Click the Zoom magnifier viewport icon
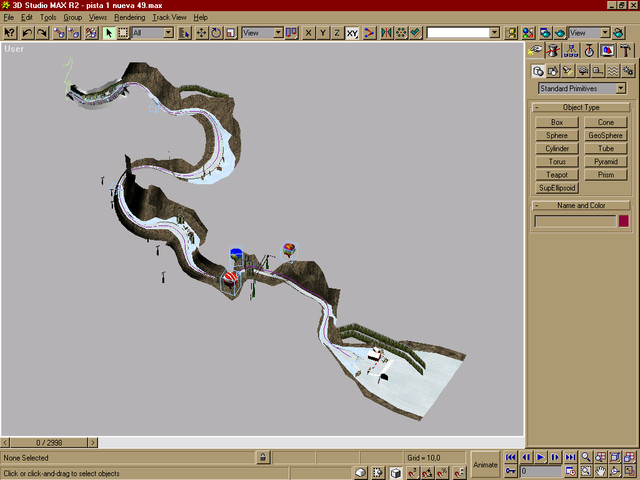This screenshot has width=640, height=480. tap(586, 457)
